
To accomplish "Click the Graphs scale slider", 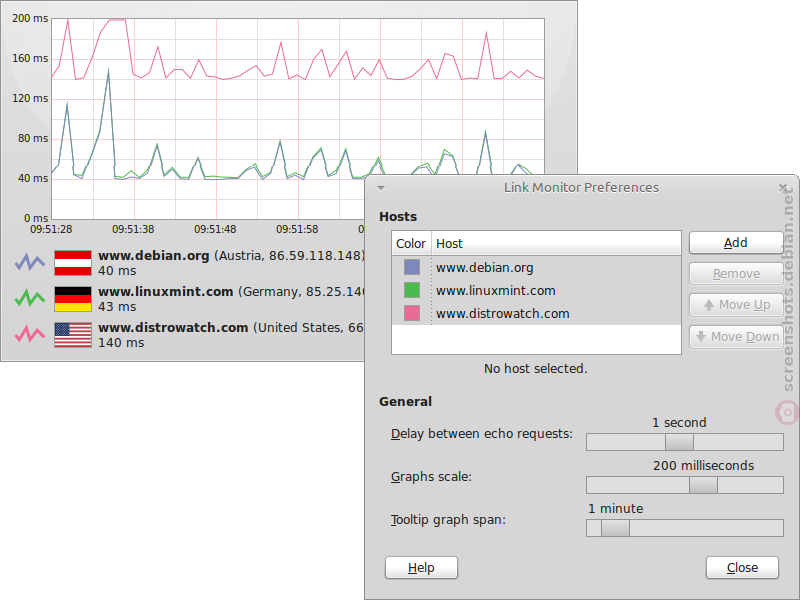I will 685,485.
